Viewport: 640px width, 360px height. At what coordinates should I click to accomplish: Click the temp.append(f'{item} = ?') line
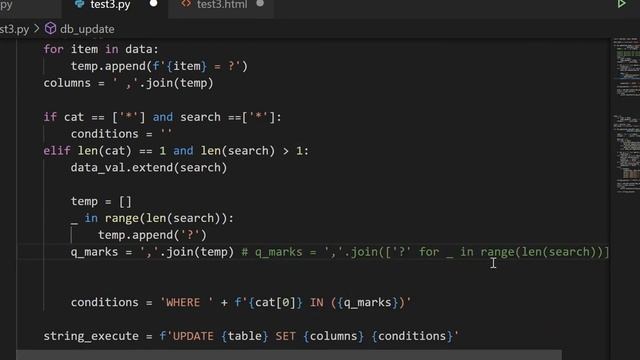click(x=159, y=66)
